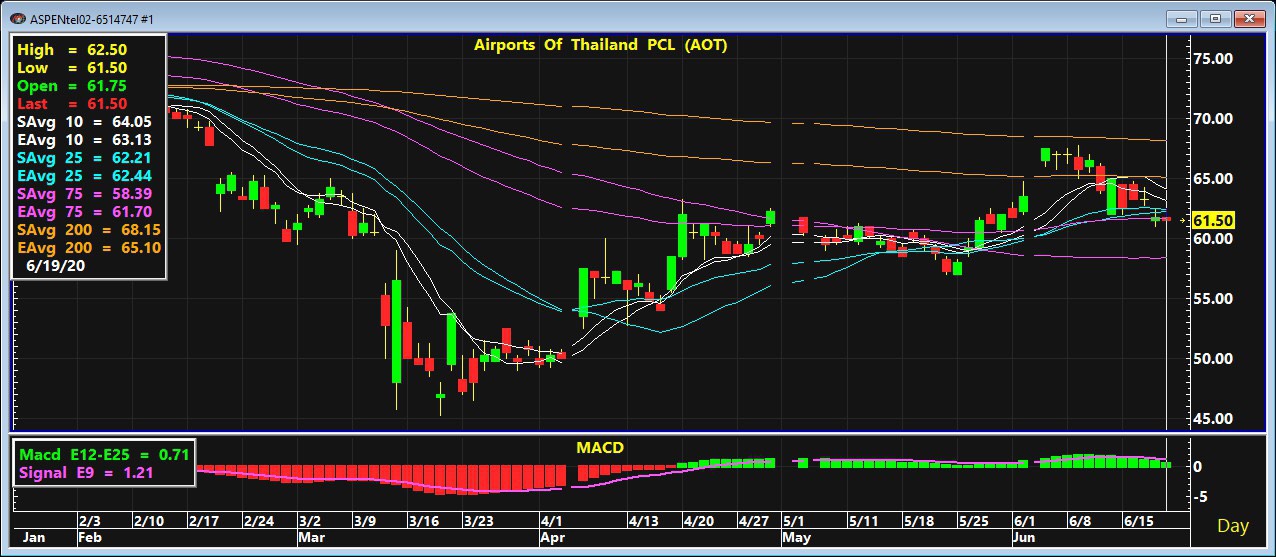Screen dimensions: 1276x557
Task: Click the SAvg 200 = 68.15 legend entry
Action: (88, 229)
